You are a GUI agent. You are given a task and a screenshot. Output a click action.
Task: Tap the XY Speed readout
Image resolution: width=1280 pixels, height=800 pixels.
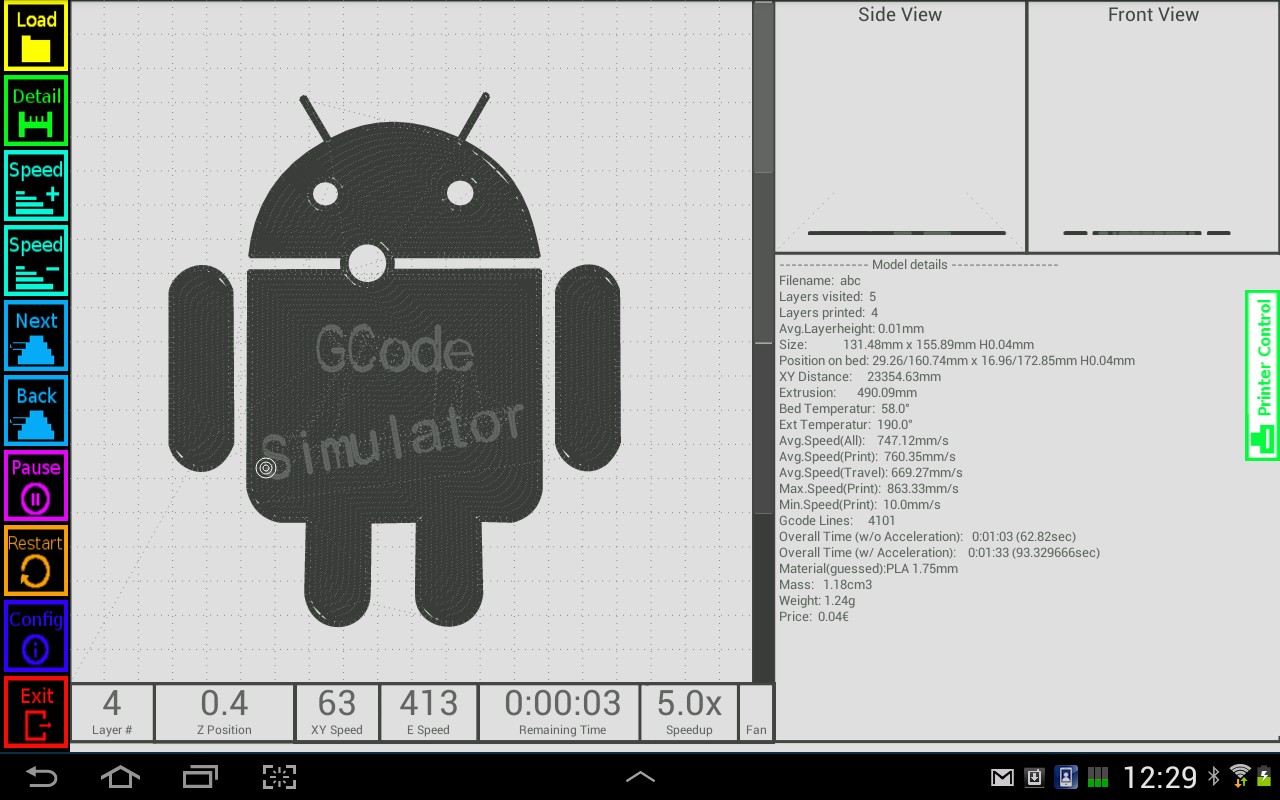click(x=337, y=713)
